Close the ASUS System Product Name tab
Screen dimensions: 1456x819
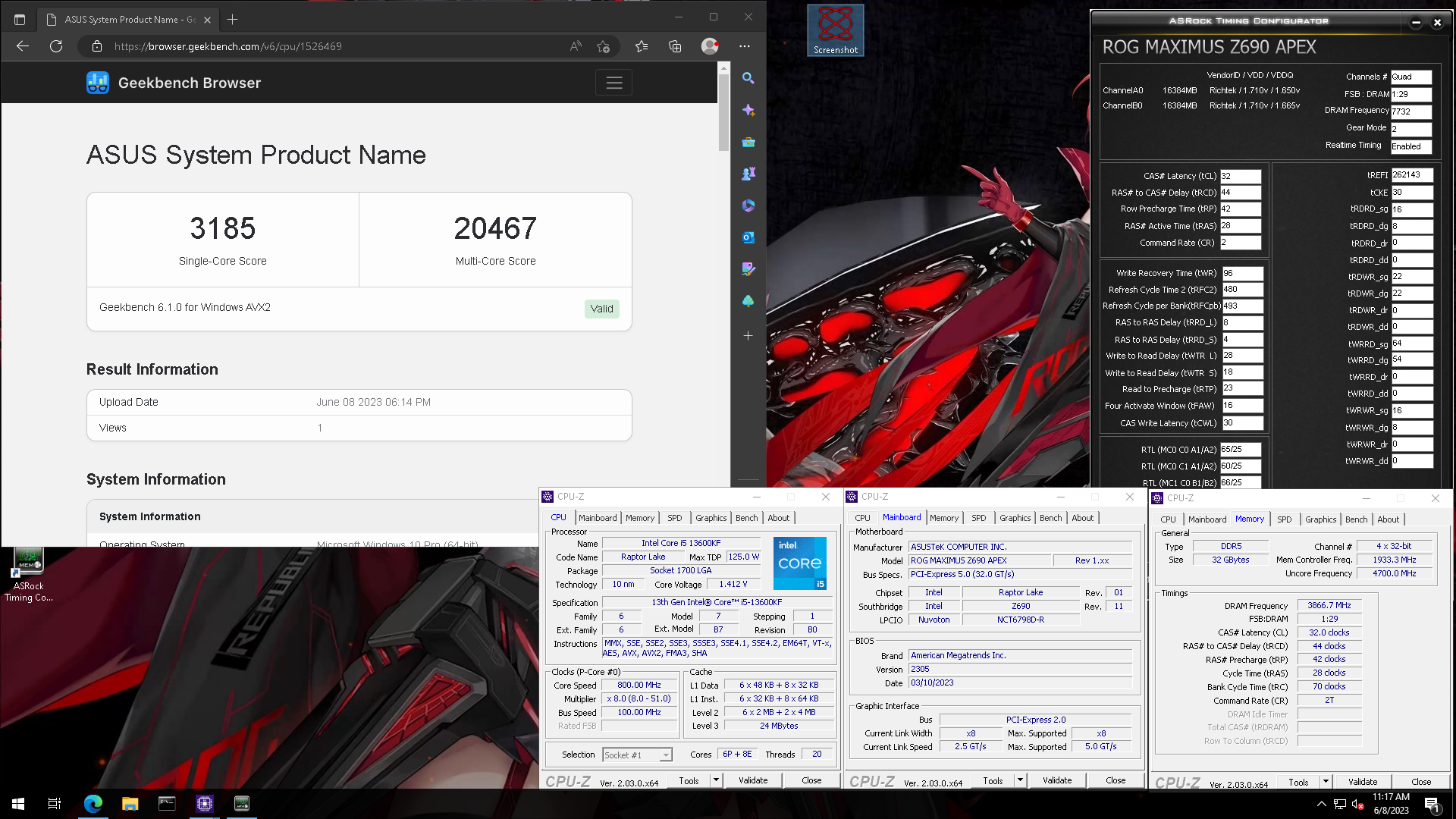tap(207, 20)
